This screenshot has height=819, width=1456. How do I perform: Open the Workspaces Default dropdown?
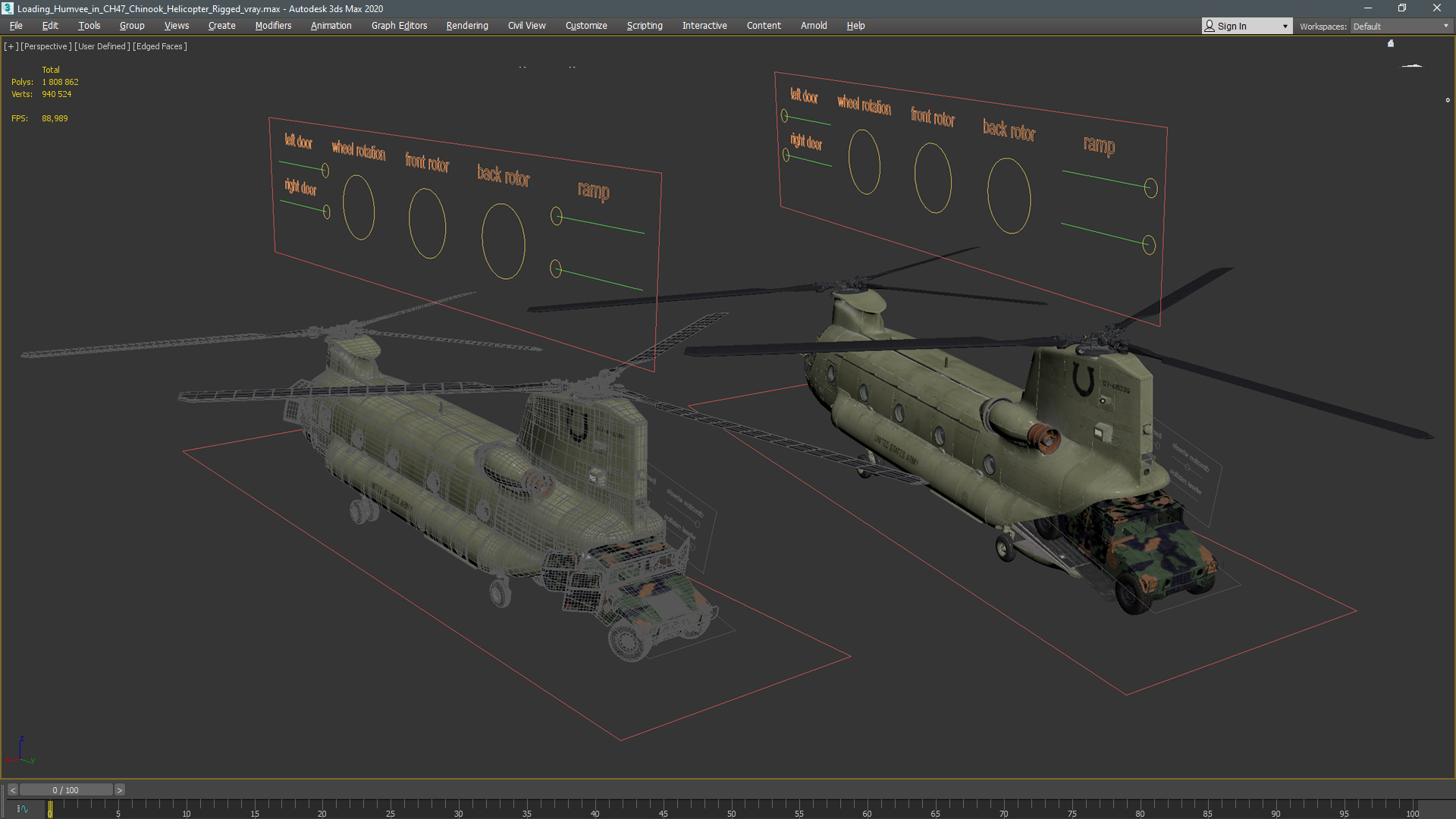click(x=1401, y=27)
